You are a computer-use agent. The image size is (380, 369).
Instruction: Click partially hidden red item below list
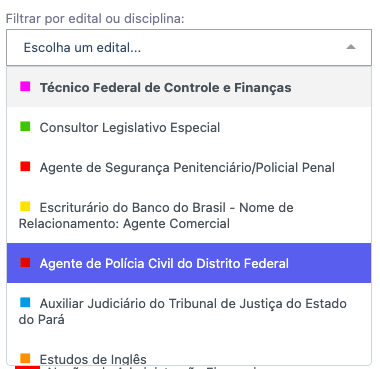click(x=27, y=368)
